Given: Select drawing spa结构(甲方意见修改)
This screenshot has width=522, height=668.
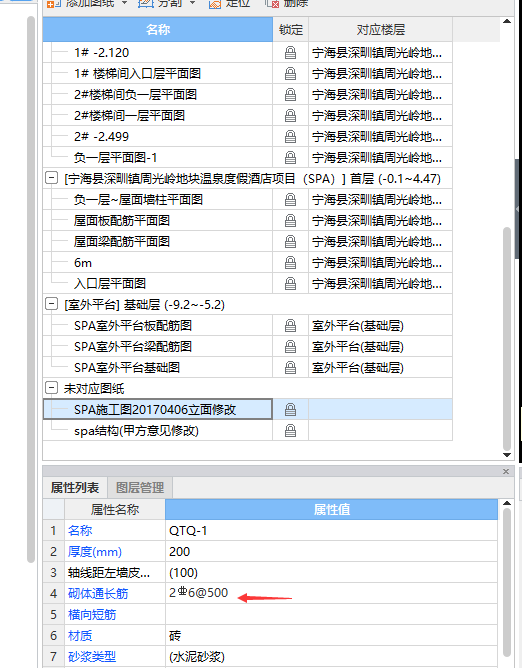Looking at the screenshot, I should (136, 431).
